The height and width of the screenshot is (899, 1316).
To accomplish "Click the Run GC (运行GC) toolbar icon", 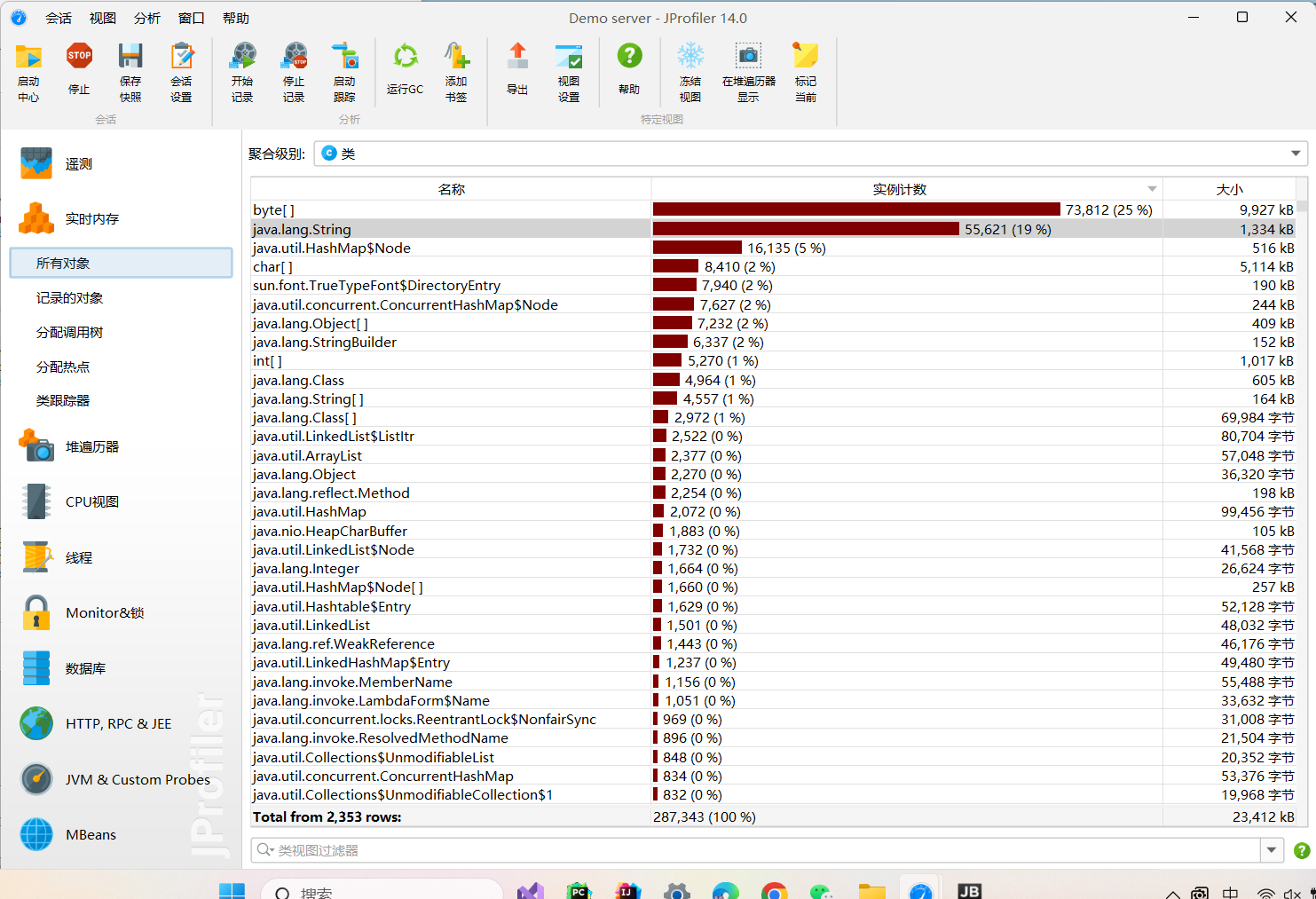I will (x=406, y=57).
